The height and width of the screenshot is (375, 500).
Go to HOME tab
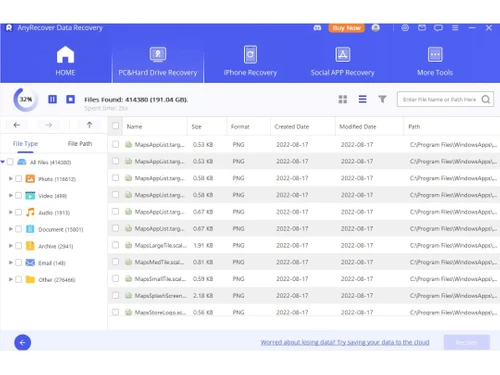(x=65, y=61)
